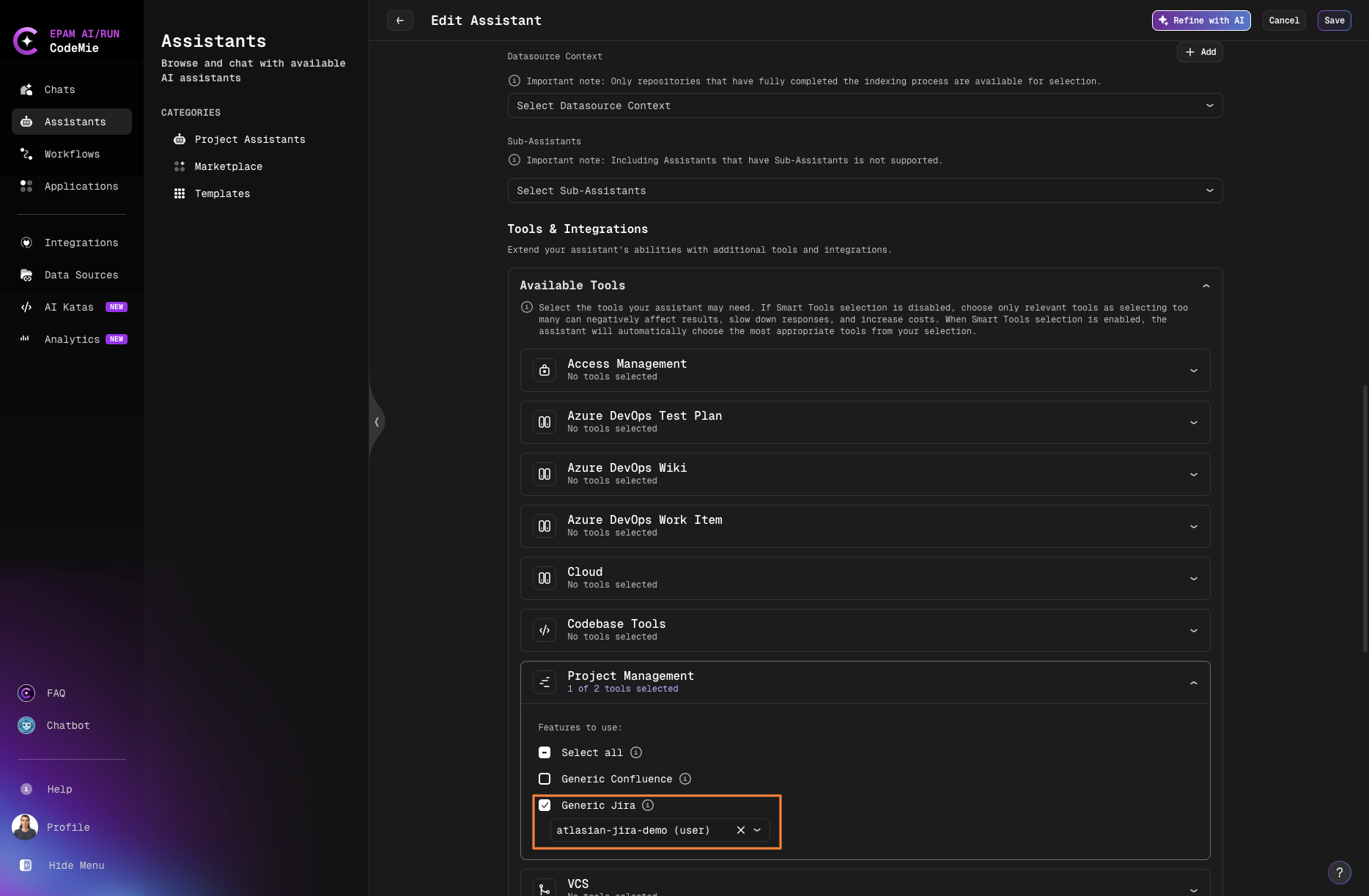Open the Chatbot helper

(67, 725)
